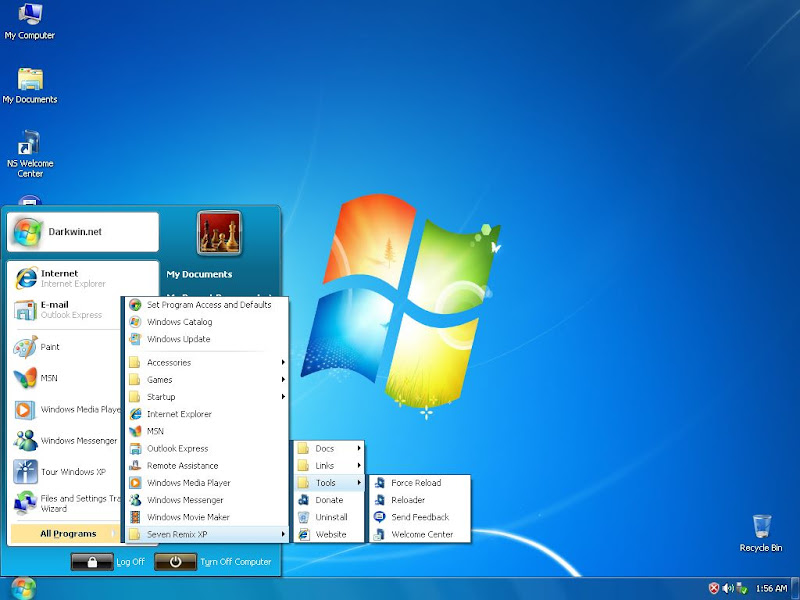
Task: Open My Documents desktop icon
Action: tap(30, 86)
